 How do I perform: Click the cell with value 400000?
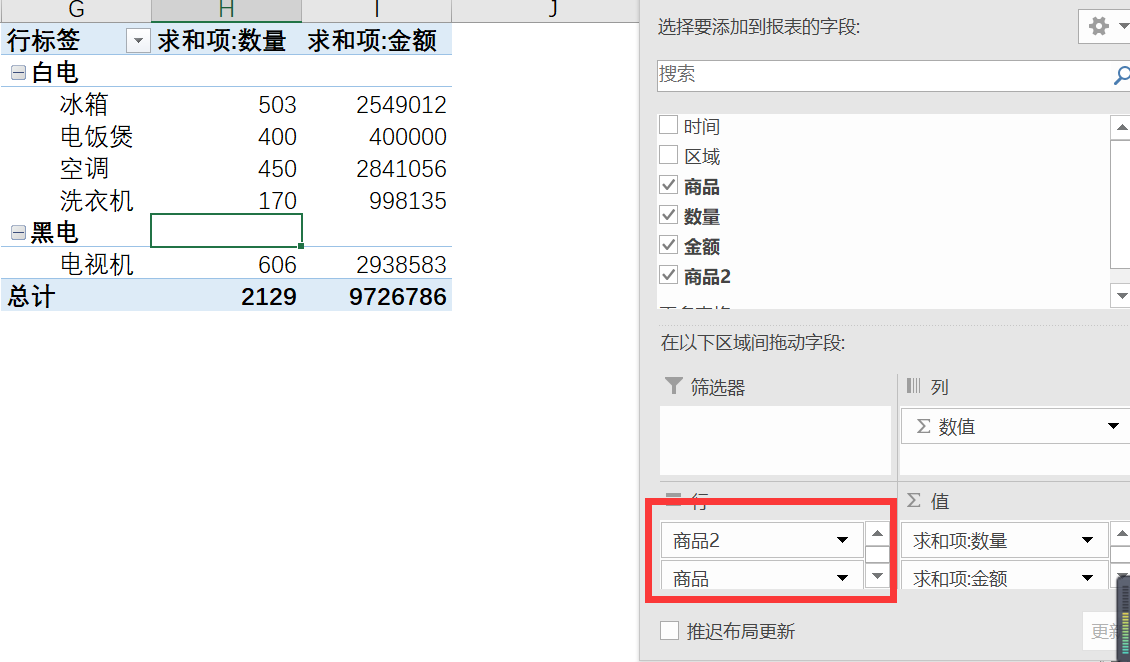point(377,136)
